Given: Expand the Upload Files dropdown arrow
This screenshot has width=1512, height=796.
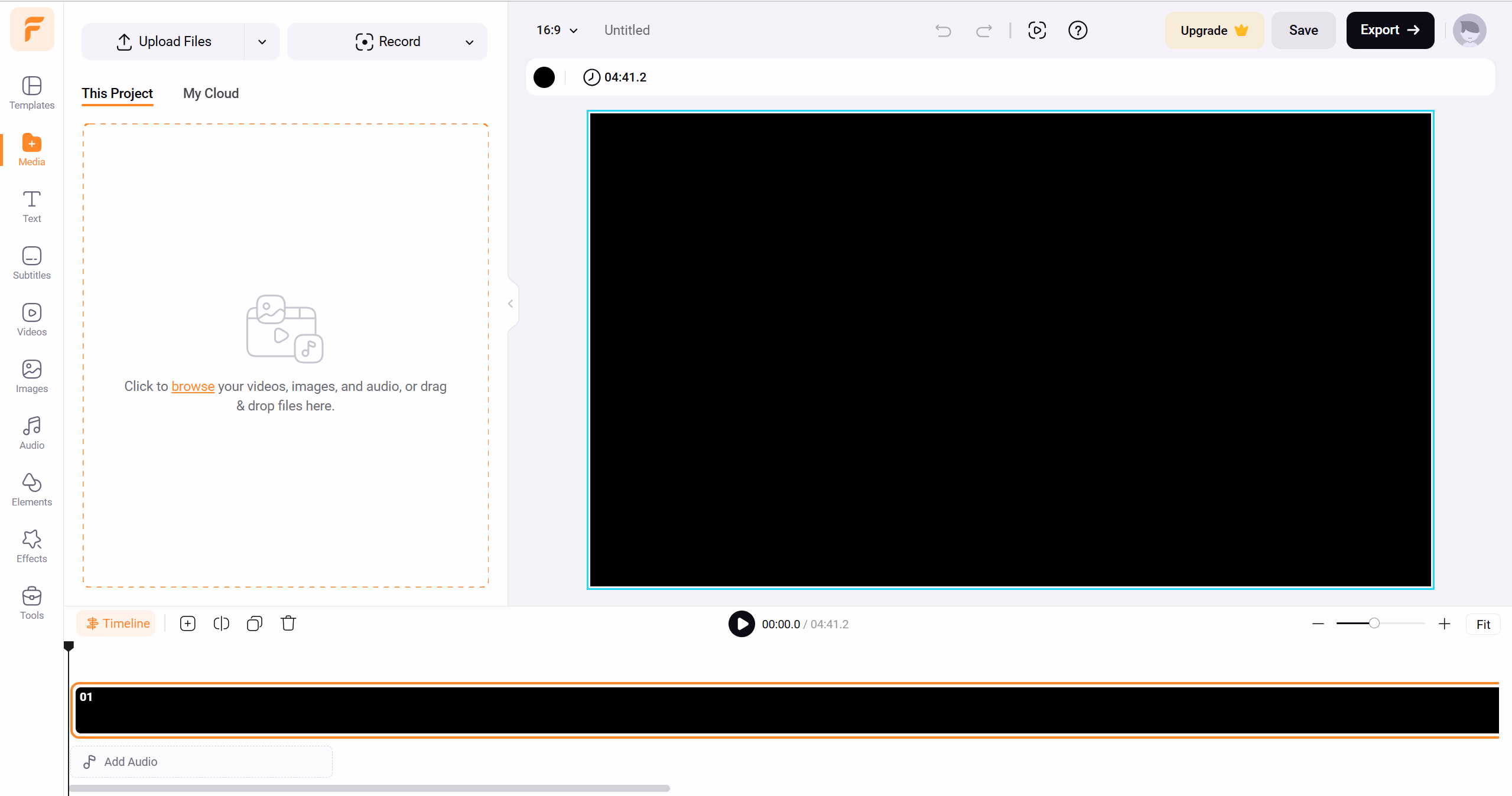Looking at the screenshot, I should tap(262, 42).
